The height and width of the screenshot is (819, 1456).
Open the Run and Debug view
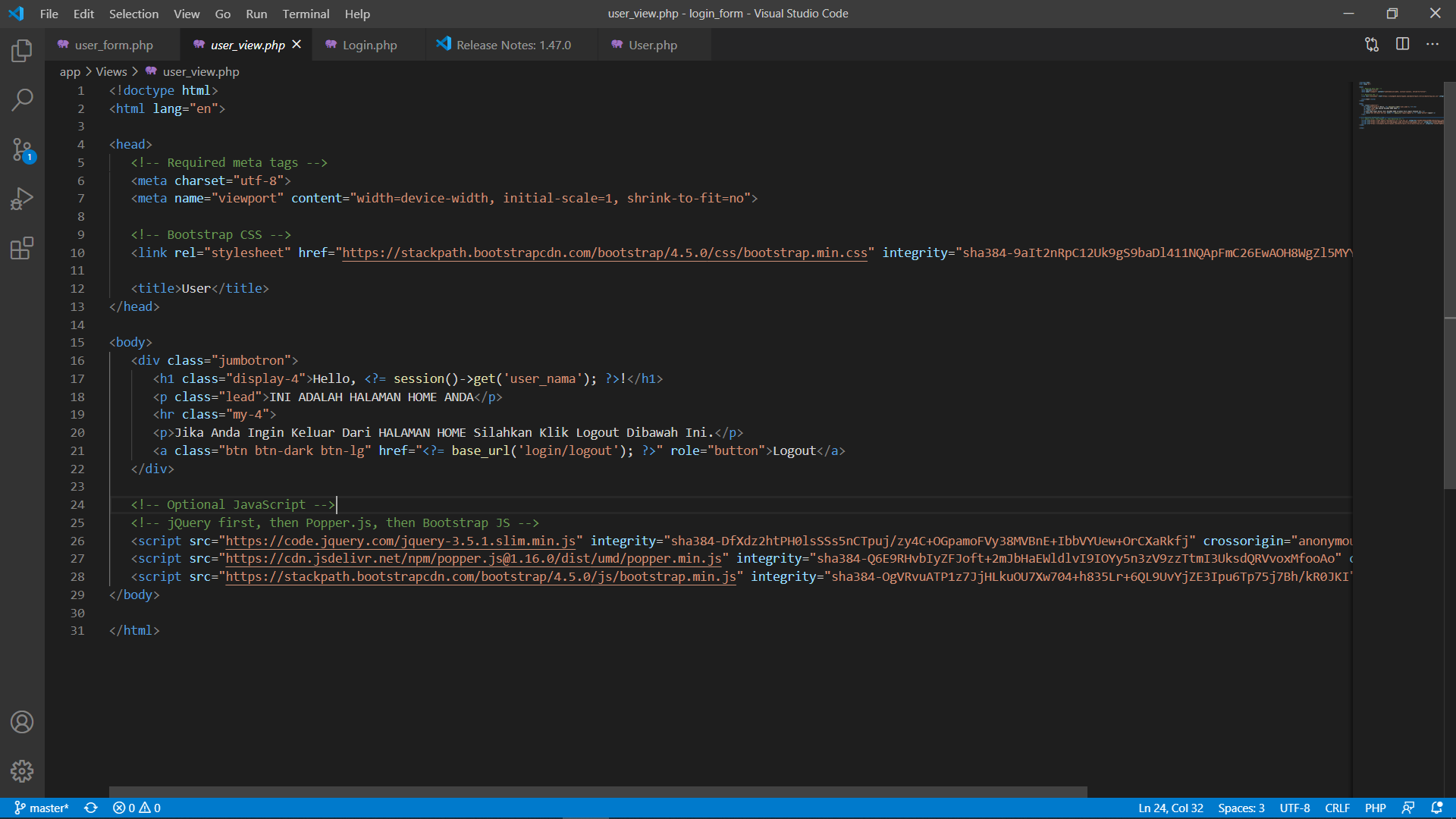click(x=22, y=199)
